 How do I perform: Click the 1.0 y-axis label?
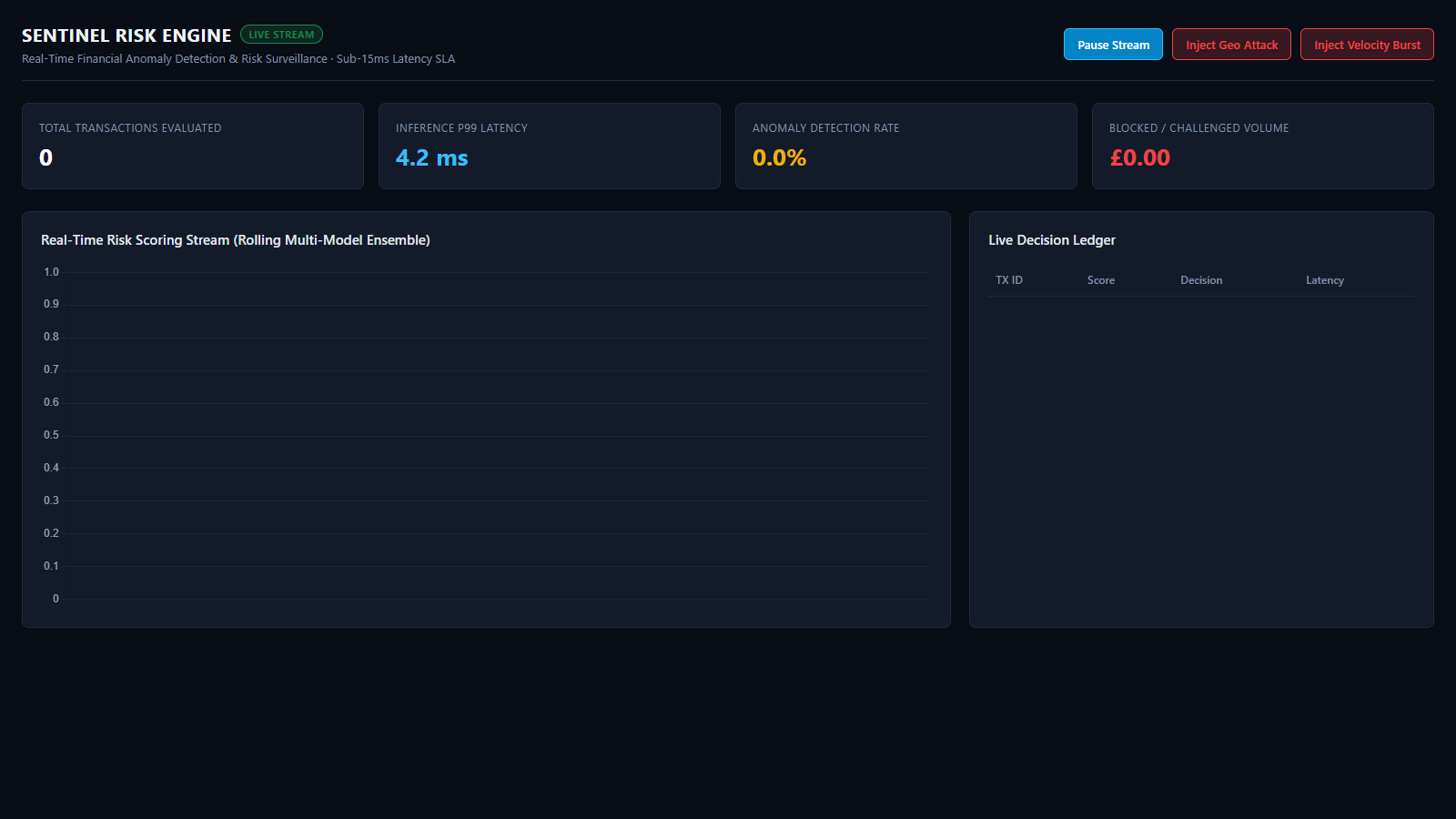coord(51,272)
